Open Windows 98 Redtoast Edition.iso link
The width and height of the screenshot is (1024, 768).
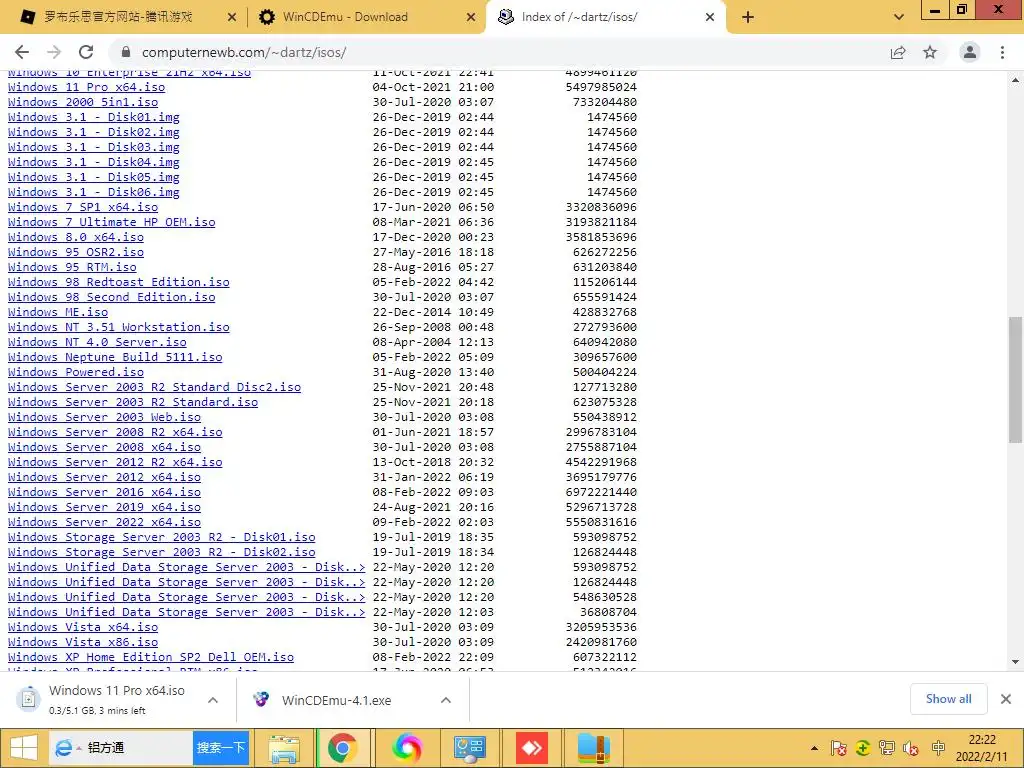click(119, 282)
